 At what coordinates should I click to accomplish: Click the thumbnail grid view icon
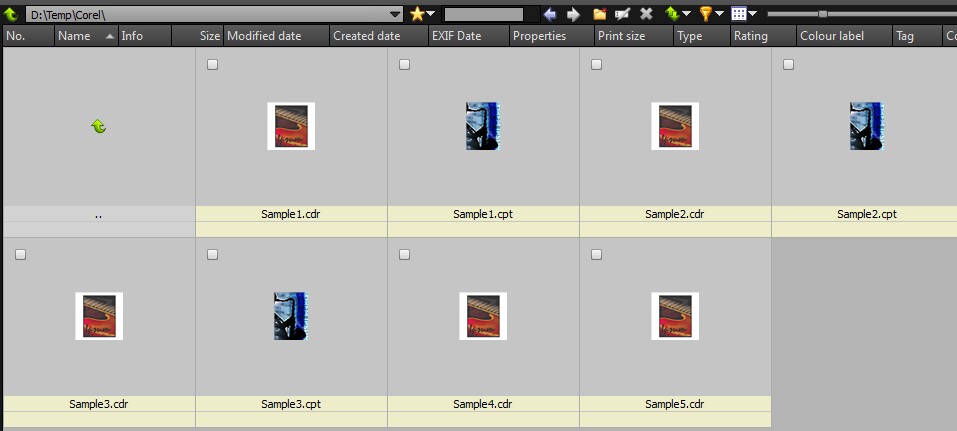739,14
